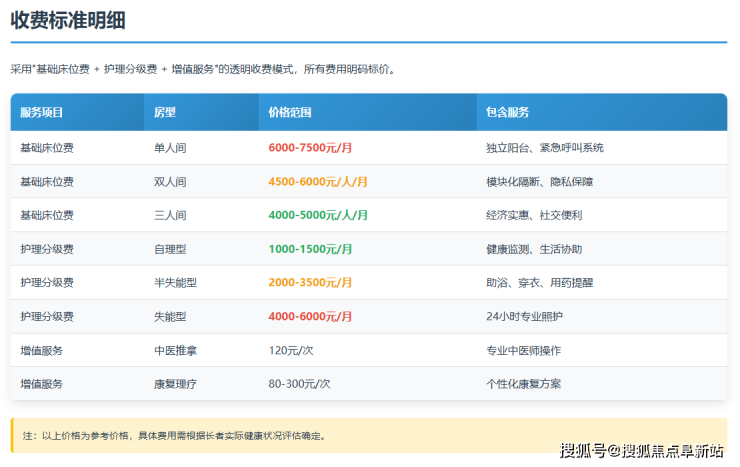Select the 三人间 room type cell
Screen dimensions: 740x467
pos(170,215)
